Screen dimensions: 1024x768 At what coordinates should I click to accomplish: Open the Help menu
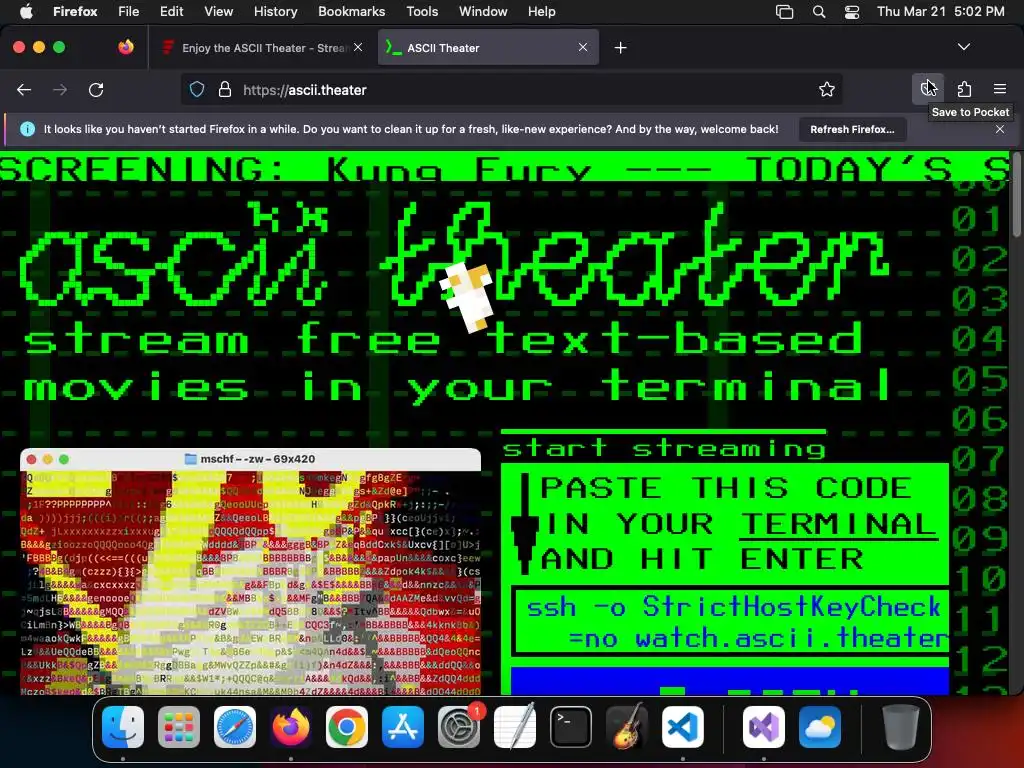pos(541,11)
